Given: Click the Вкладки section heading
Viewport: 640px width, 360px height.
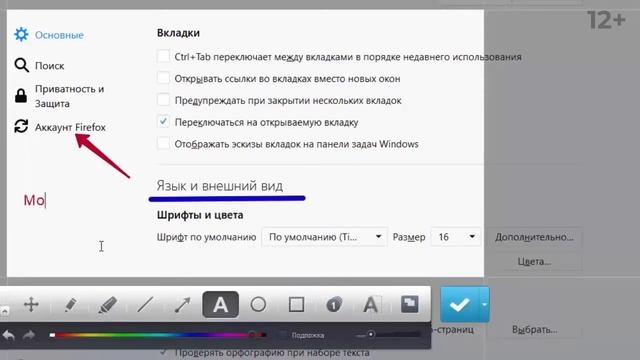Looking at the screenshot, I should pos(178,33).
